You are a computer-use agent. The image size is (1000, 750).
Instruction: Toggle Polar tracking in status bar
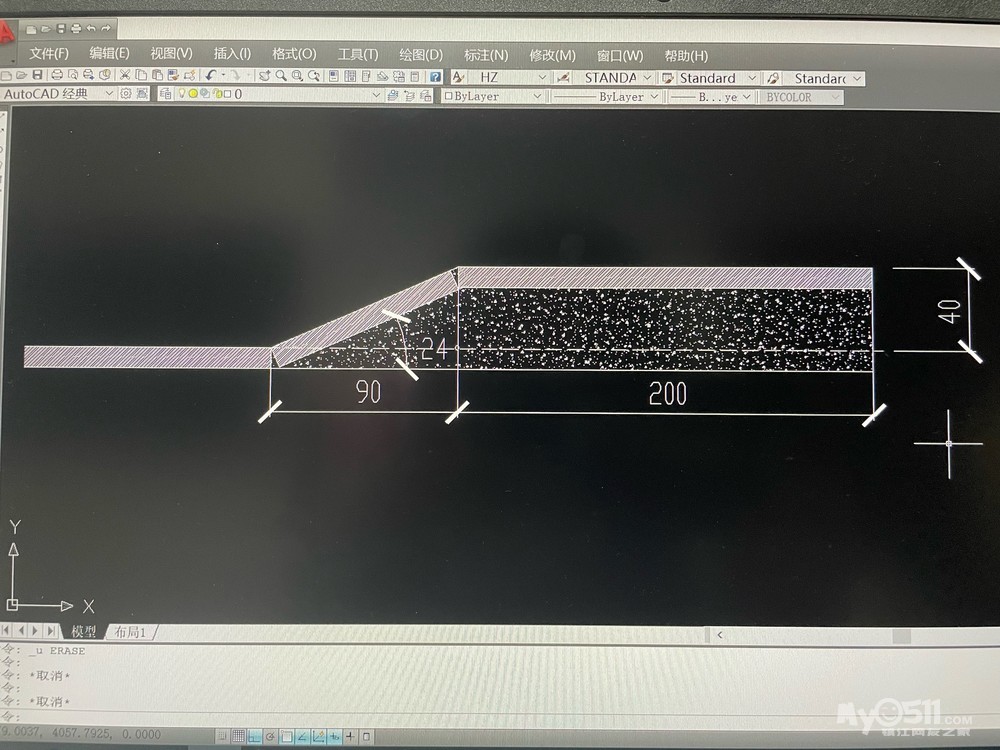click(271, 737)
